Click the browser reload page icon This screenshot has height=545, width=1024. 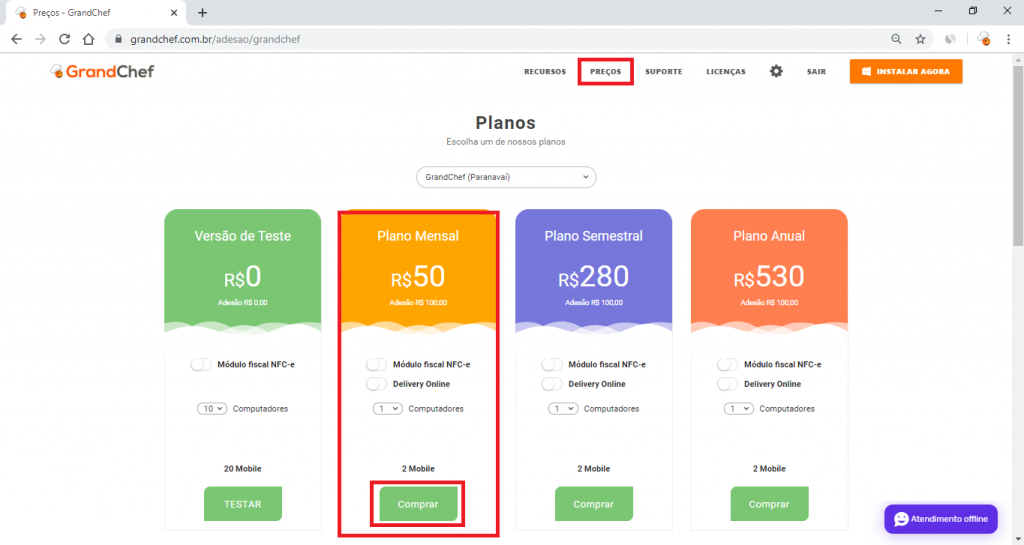click(64, 39)
